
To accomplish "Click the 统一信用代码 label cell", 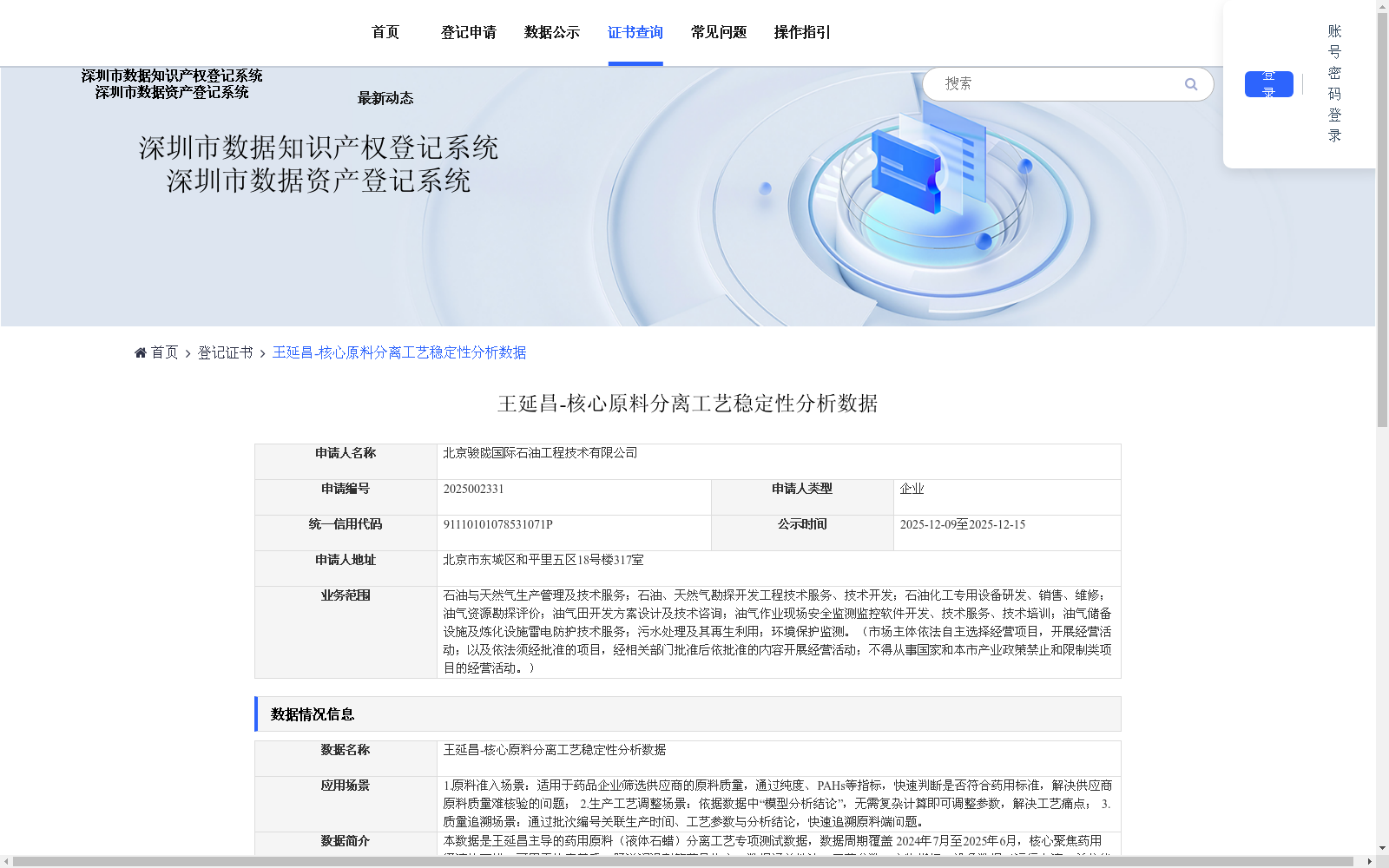I will click(x=346, y=533).
